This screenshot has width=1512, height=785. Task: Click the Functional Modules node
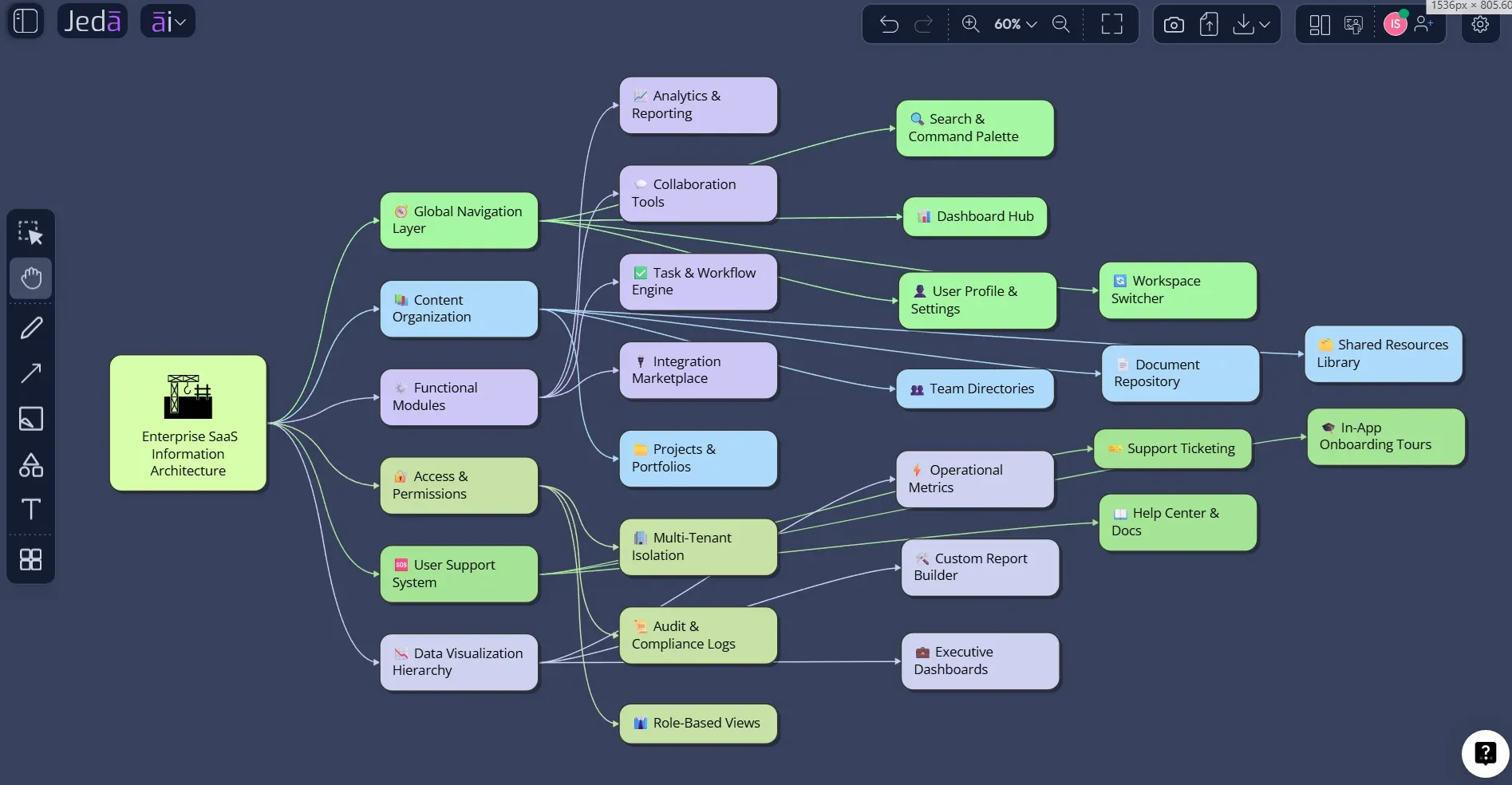tap(459, 396)
